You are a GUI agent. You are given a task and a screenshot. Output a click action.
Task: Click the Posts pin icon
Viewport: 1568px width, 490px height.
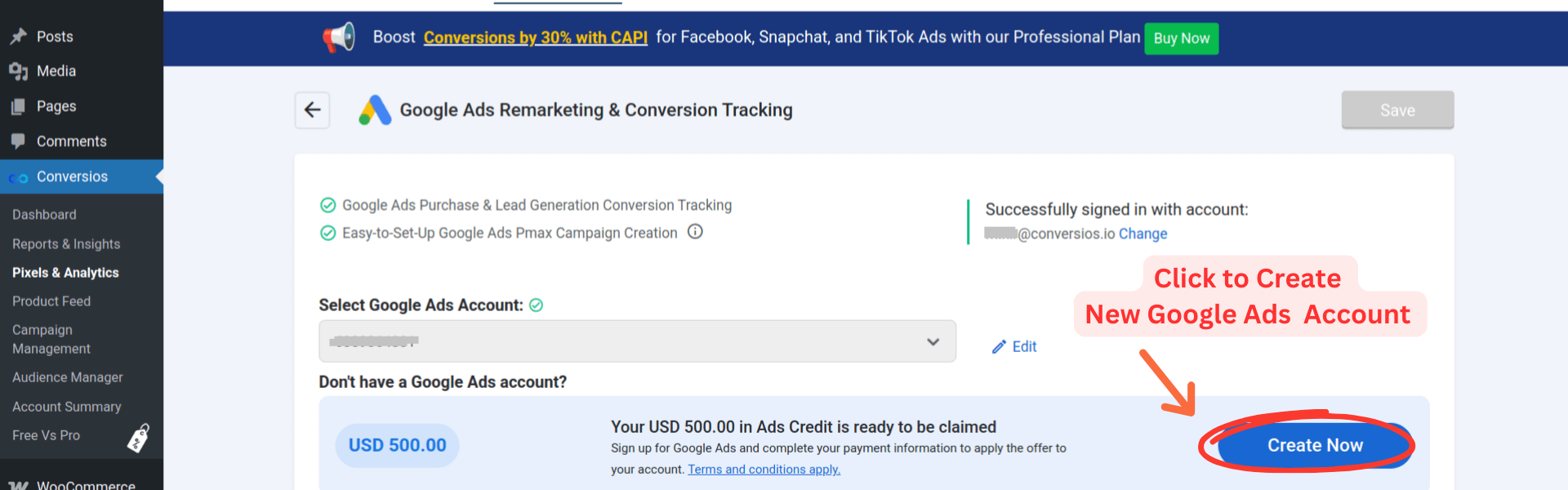pos(19,37)
